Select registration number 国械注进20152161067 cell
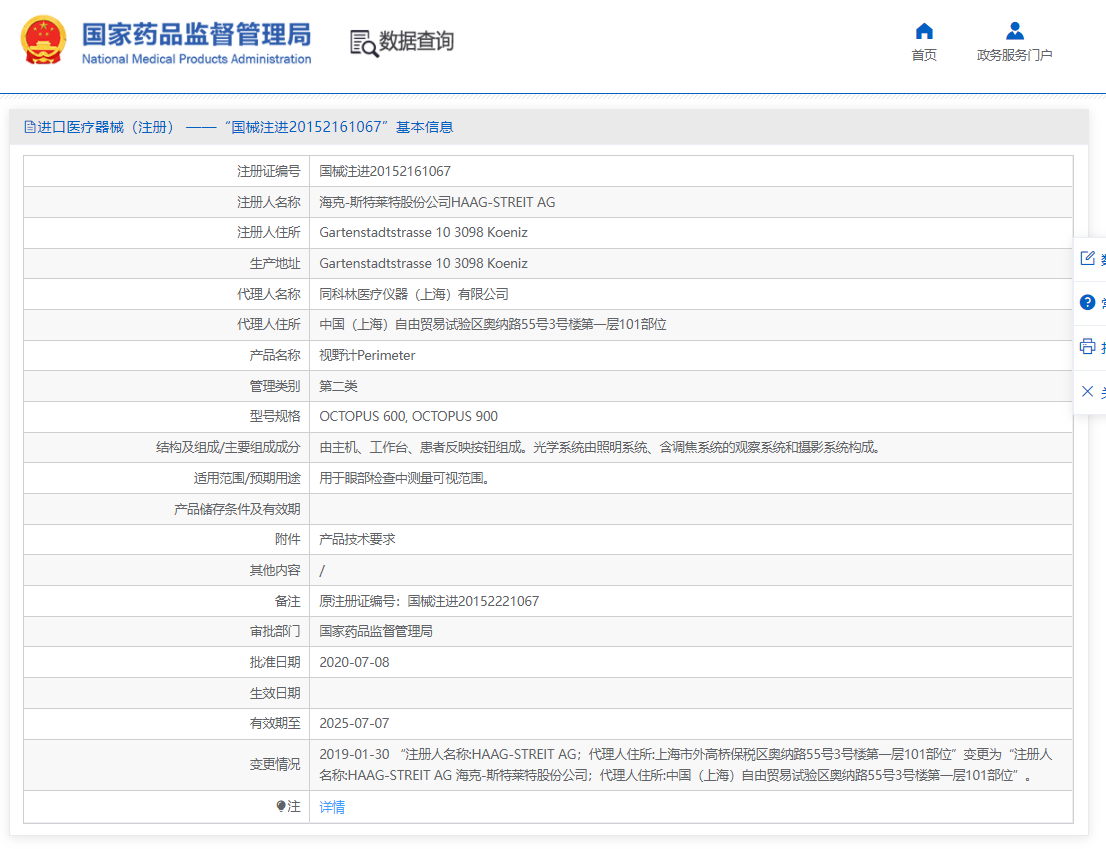The height and width of the screenshot is (849, 1106). coord(385,171)
